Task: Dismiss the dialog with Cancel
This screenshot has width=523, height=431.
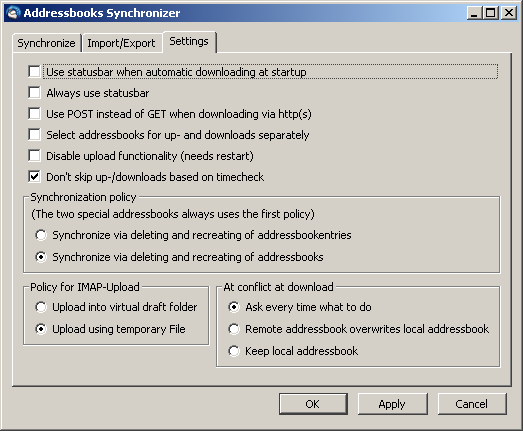Action: [x=472, y=404]
